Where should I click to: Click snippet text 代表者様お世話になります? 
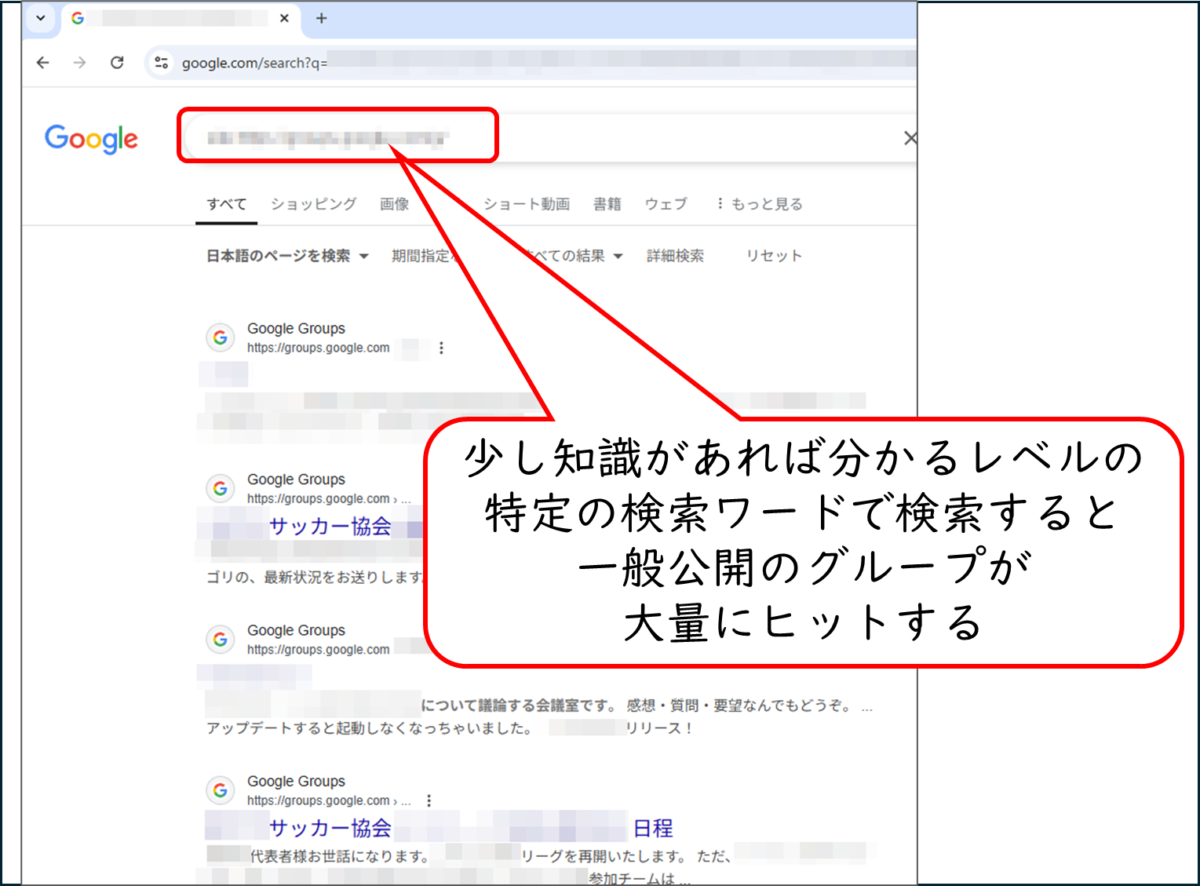click(340, 856)
